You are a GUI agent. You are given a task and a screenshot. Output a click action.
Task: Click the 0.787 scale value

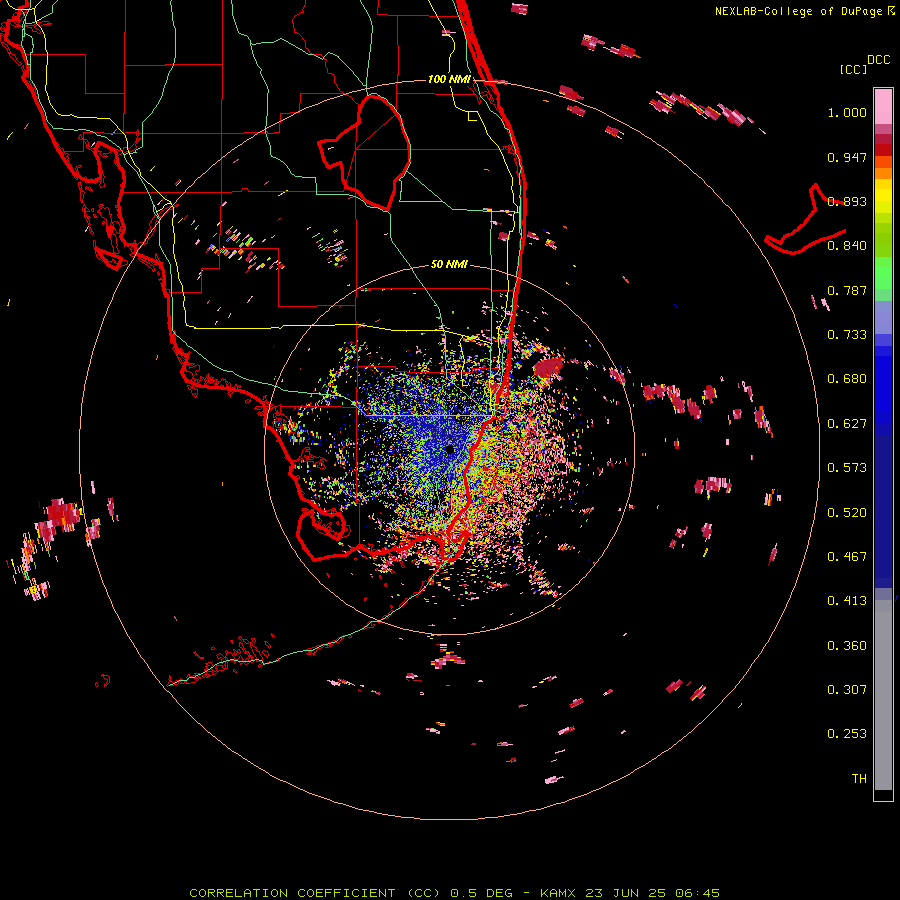point(847,290)
